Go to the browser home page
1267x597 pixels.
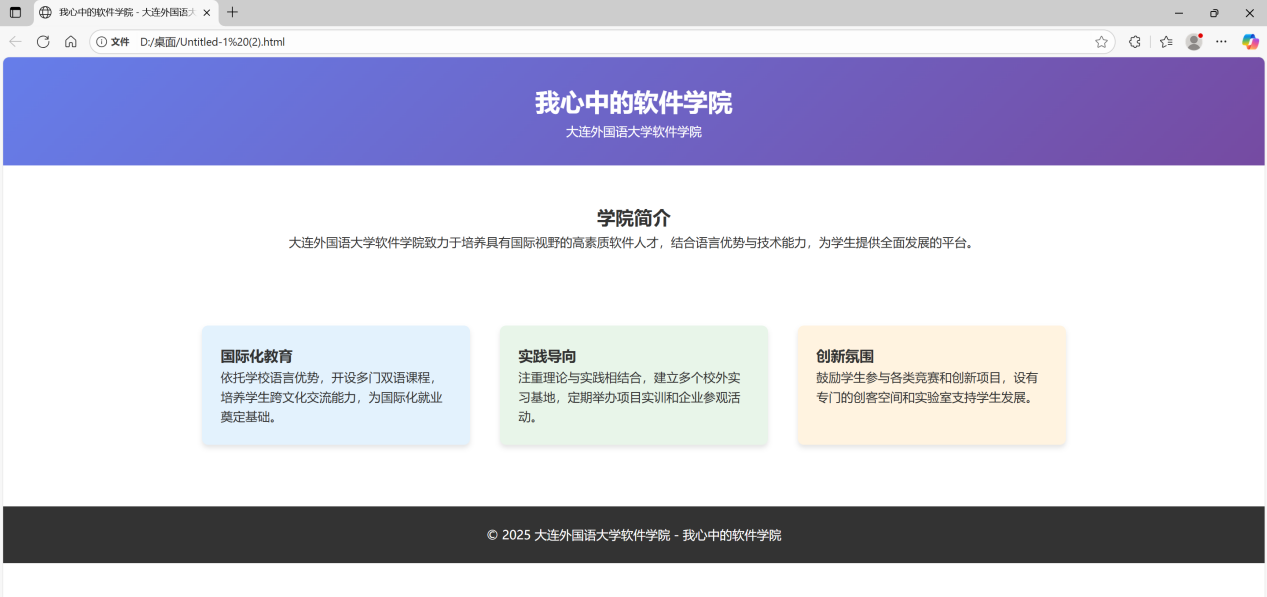71,42
